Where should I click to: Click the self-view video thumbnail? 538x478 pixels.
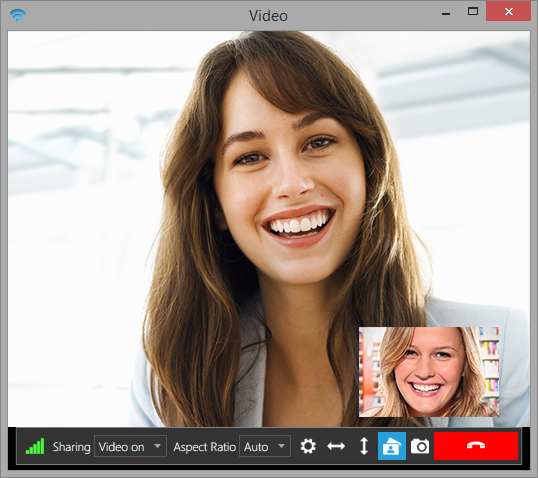point(429,372)
